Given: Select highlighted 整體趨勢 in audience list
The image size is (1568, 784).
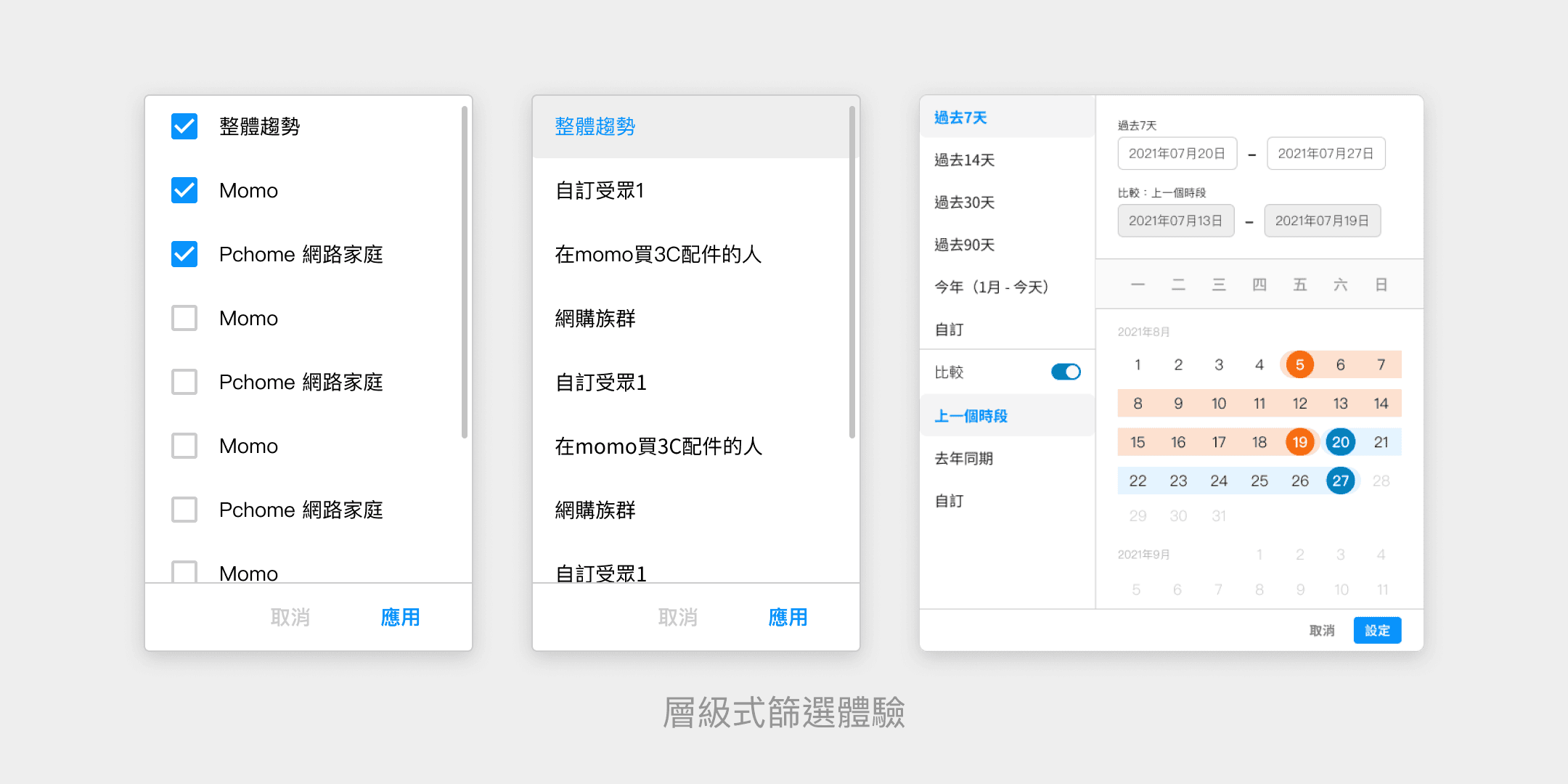Looking at the screenshot, I should click(x=595, y=126).
